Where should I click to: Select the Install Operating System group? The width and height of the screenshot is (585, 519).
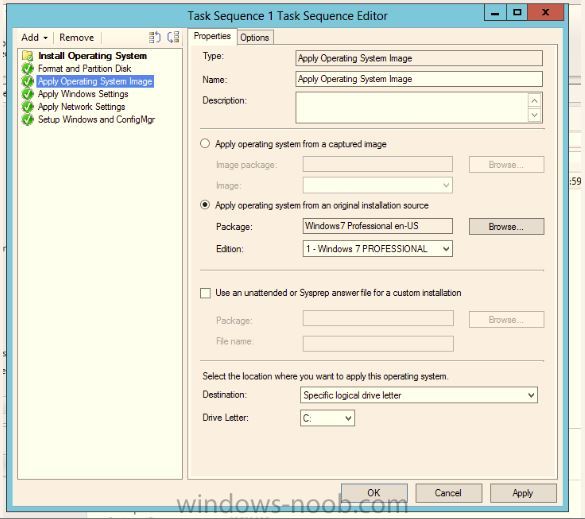(93, 56)
